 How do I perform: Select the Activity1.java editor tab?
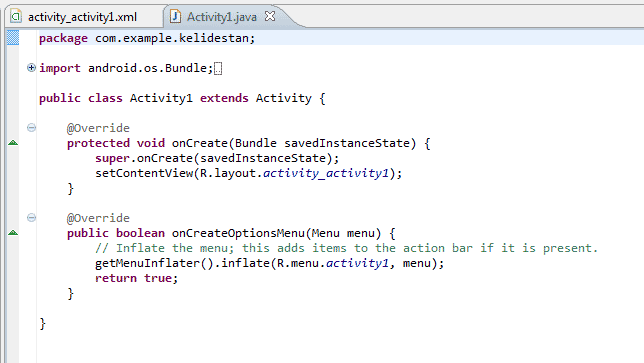[x=222, y=17]
